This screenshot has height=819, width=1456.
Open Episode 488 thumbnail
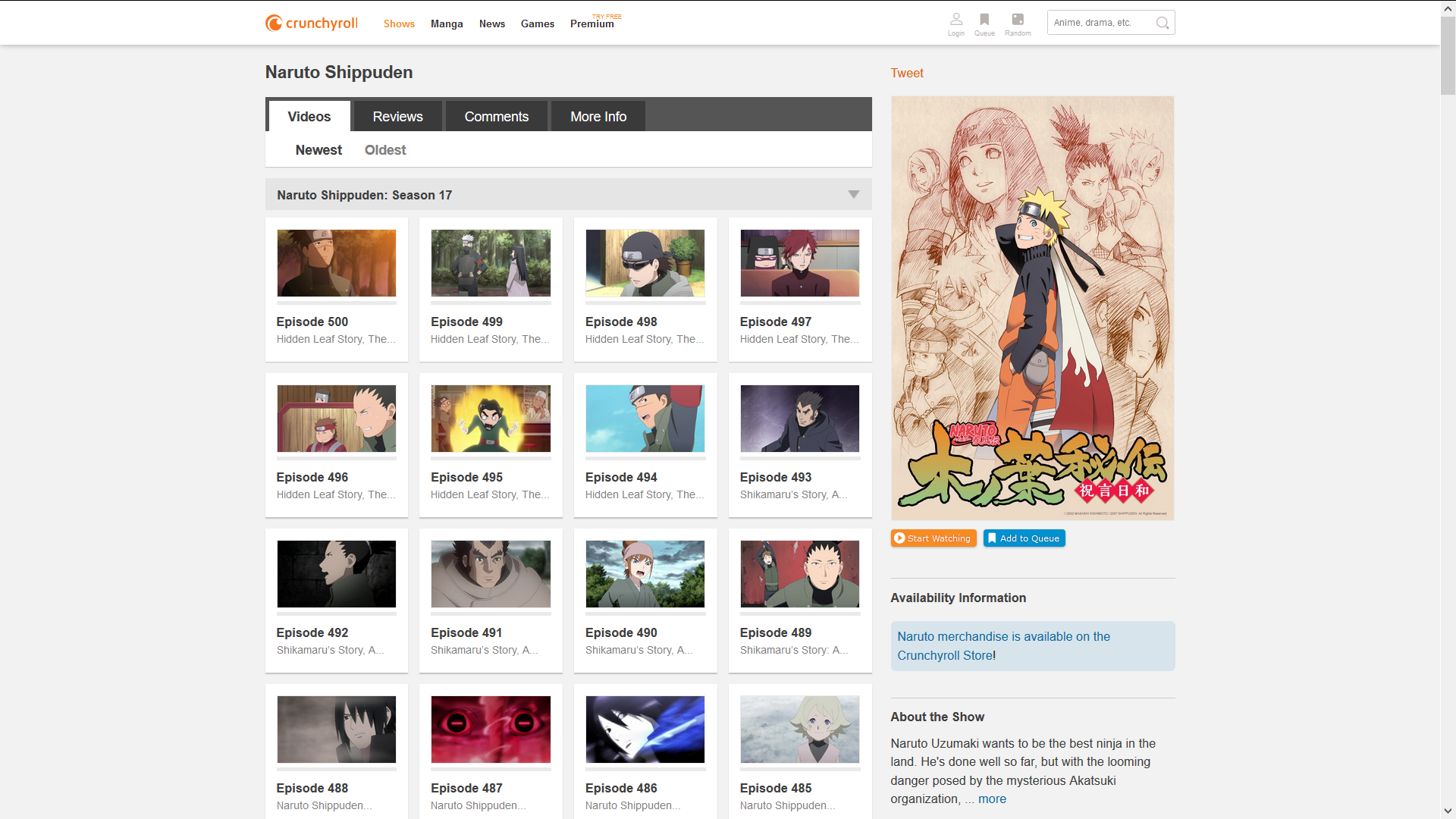pos(337,730)
